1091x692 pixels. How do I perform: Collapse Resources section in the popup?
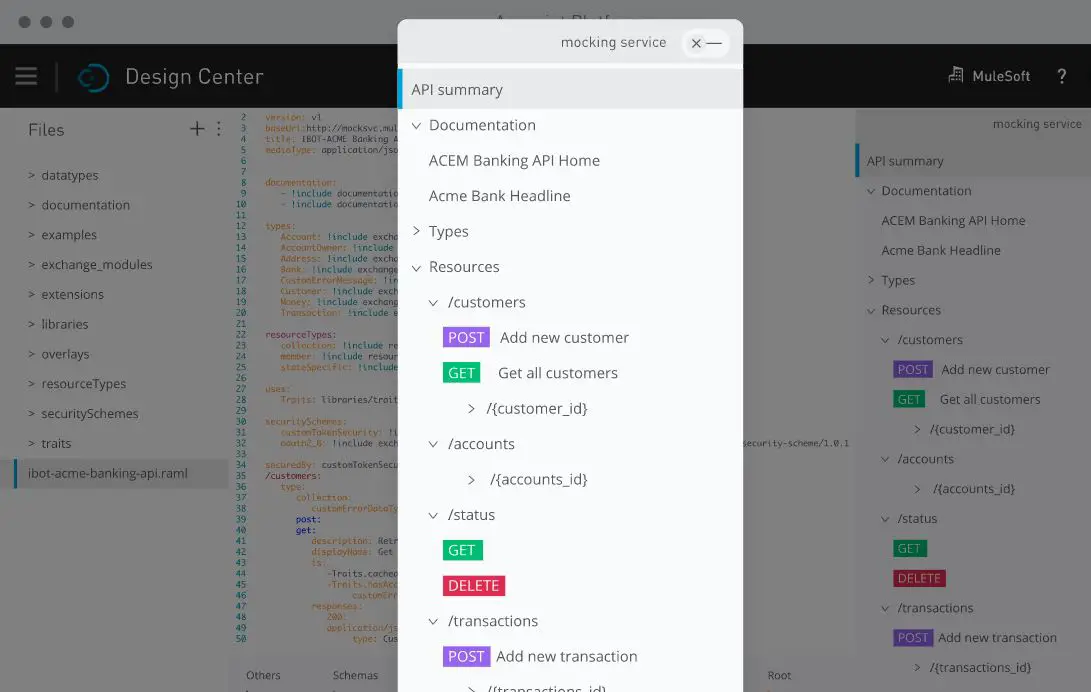click(x=416, y=267)
